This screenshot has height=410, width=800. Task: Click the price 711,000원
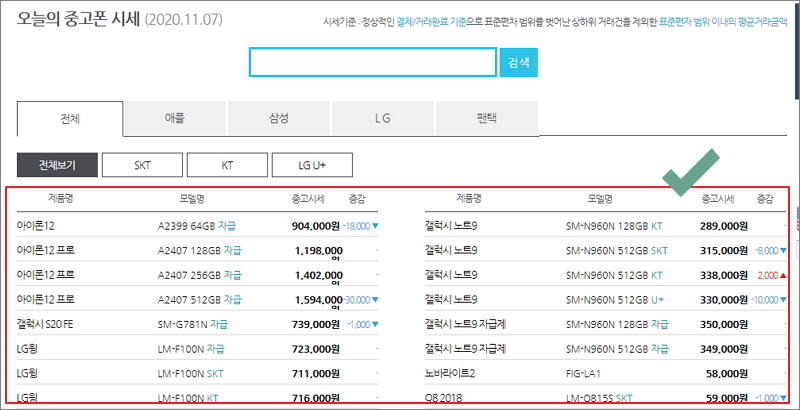pos(315,374)
